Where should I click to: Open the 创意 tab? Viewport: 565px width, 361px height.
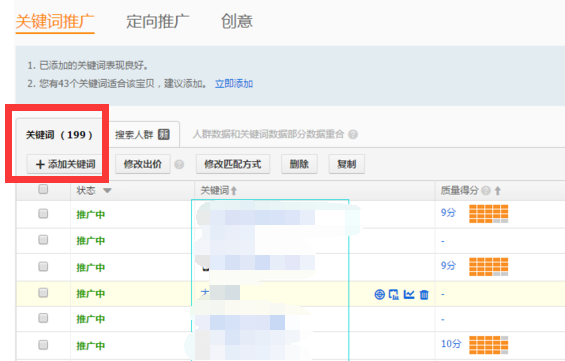pyautogui.click(x=237, y=22)
